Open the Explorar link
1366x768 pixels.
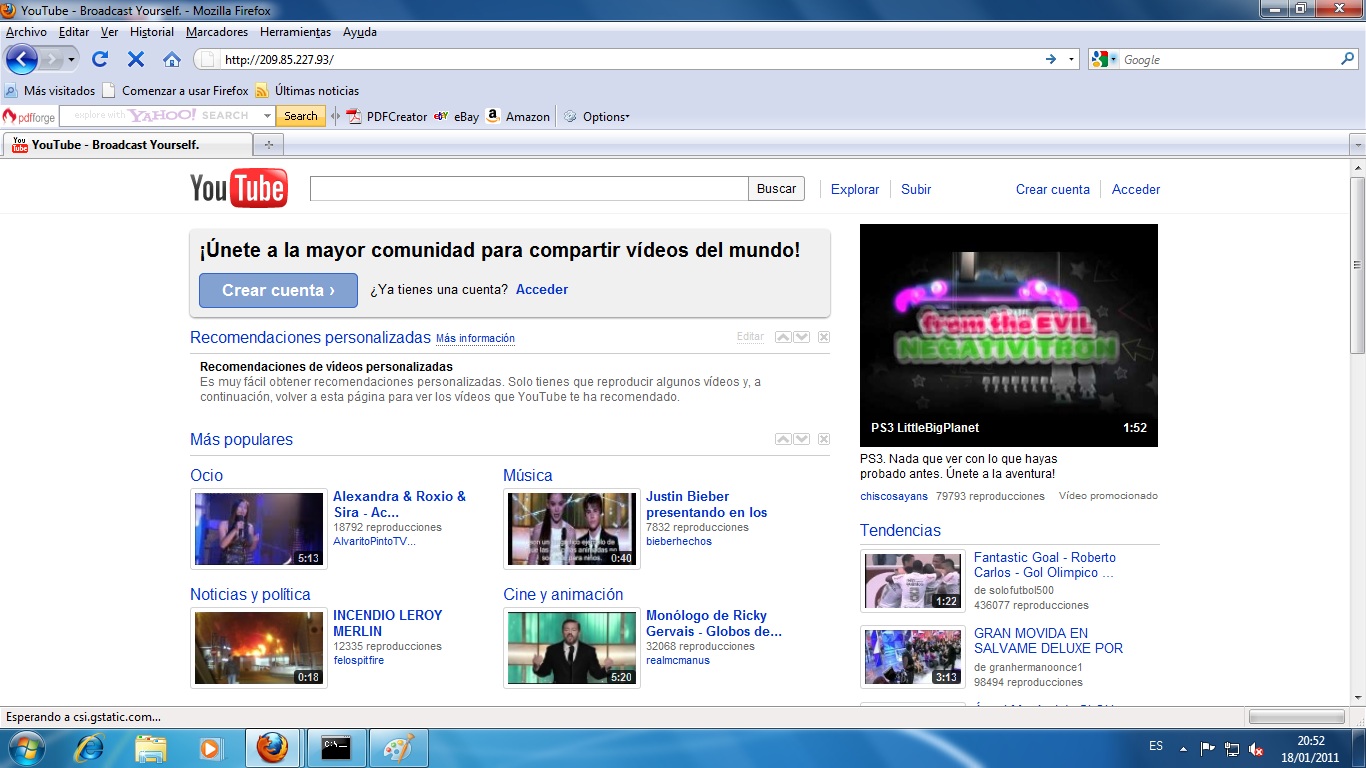pyautogui.click(x=855, y=189)
